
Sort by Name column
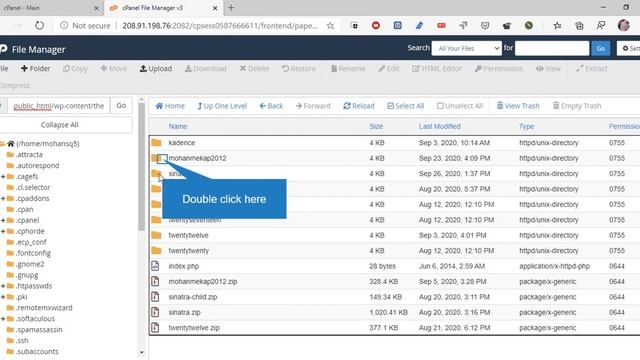(178, 127)
